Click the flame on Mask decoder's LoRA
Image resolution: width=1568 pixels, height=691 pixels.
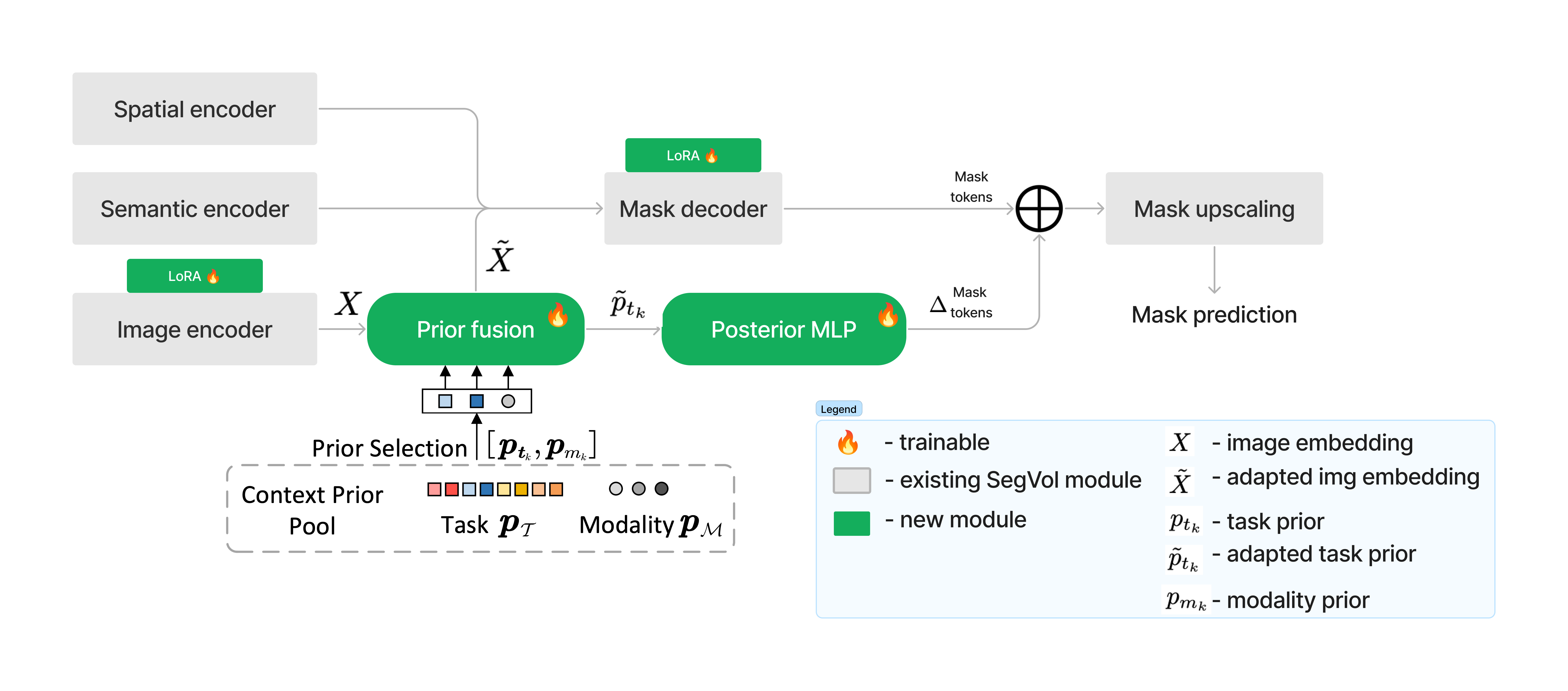click(711, 156)
